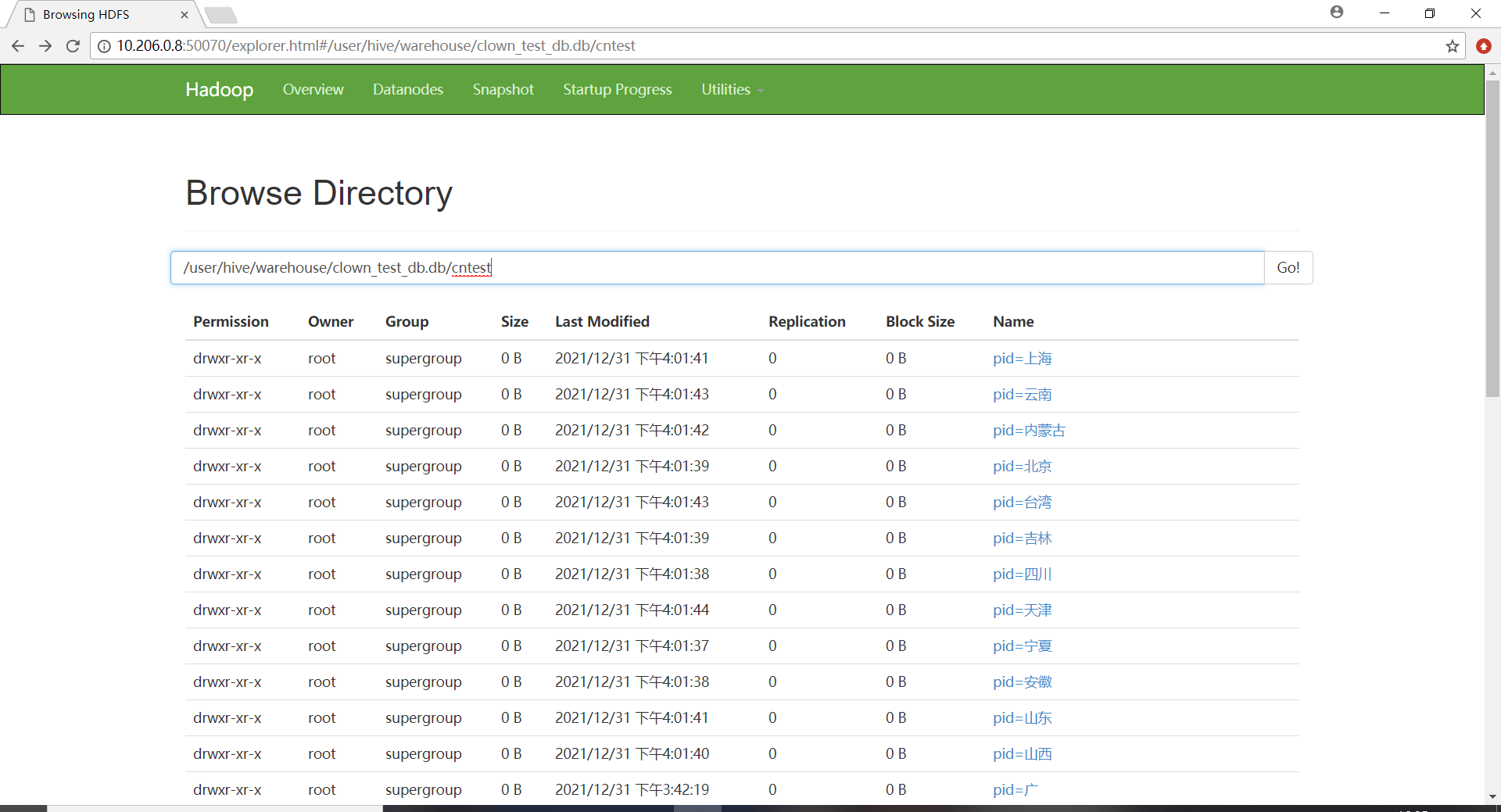Close the Browsing HDFS tab
Viewport: 1501px width, 812px height.
(184, 15)
